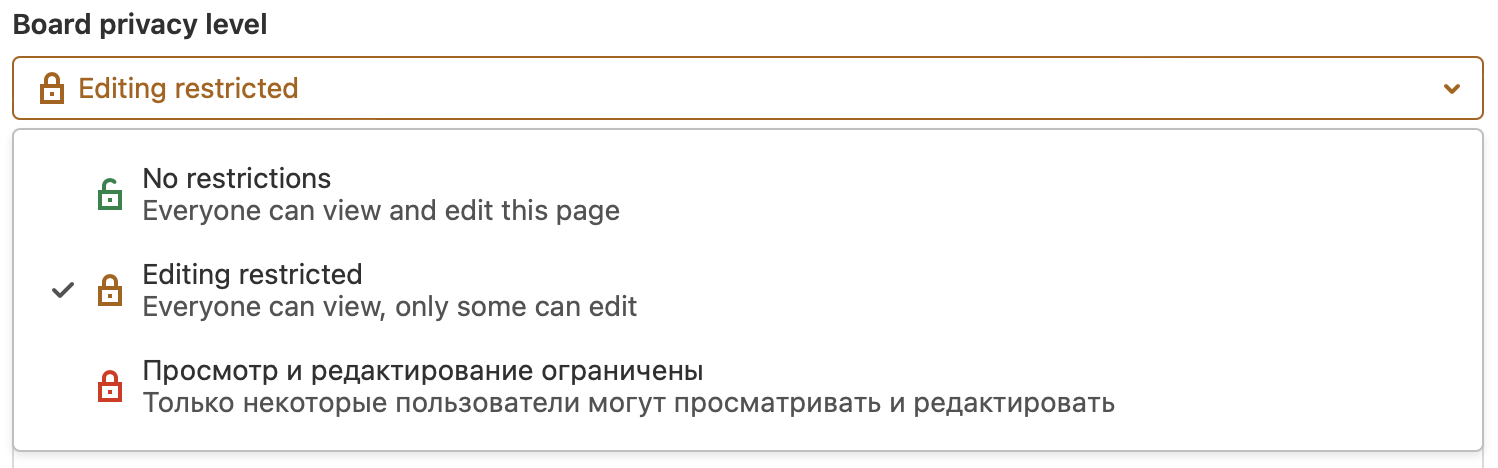The width and height of the screenshot is (1498, 468).
Task: Click the orange padlock beside the checked option
Action: click(x=109, y=290)
